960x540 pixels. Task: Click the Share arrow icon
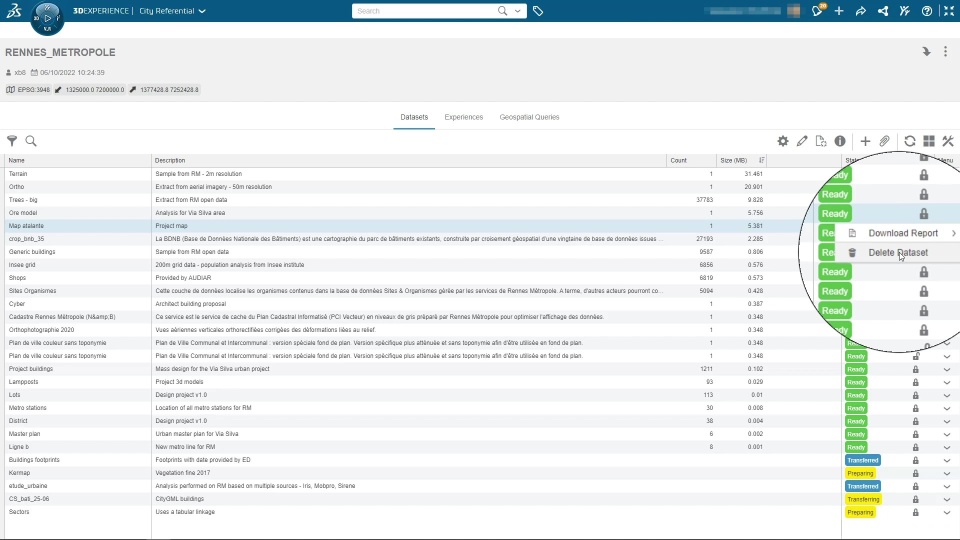(x=861, y=11)
